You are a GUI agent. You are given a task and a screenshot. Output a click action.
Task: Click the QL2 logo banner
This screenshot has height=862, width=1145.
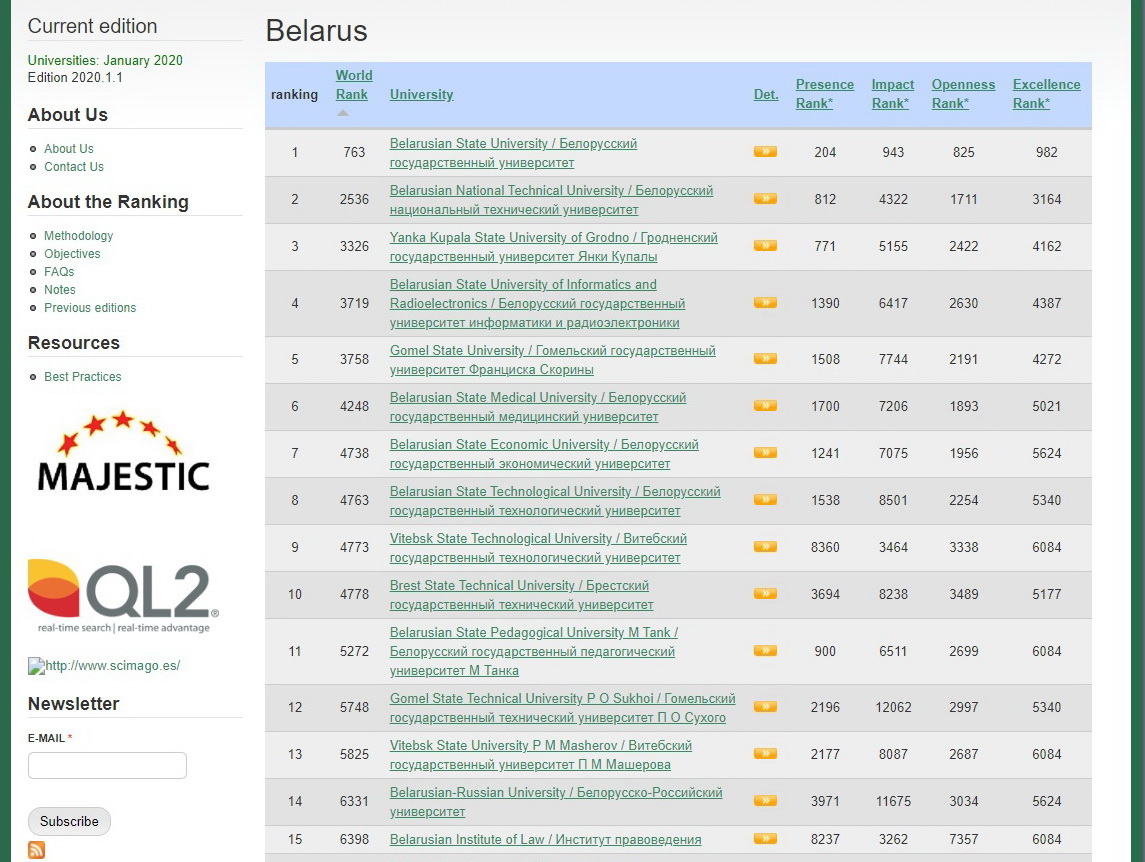123,596
